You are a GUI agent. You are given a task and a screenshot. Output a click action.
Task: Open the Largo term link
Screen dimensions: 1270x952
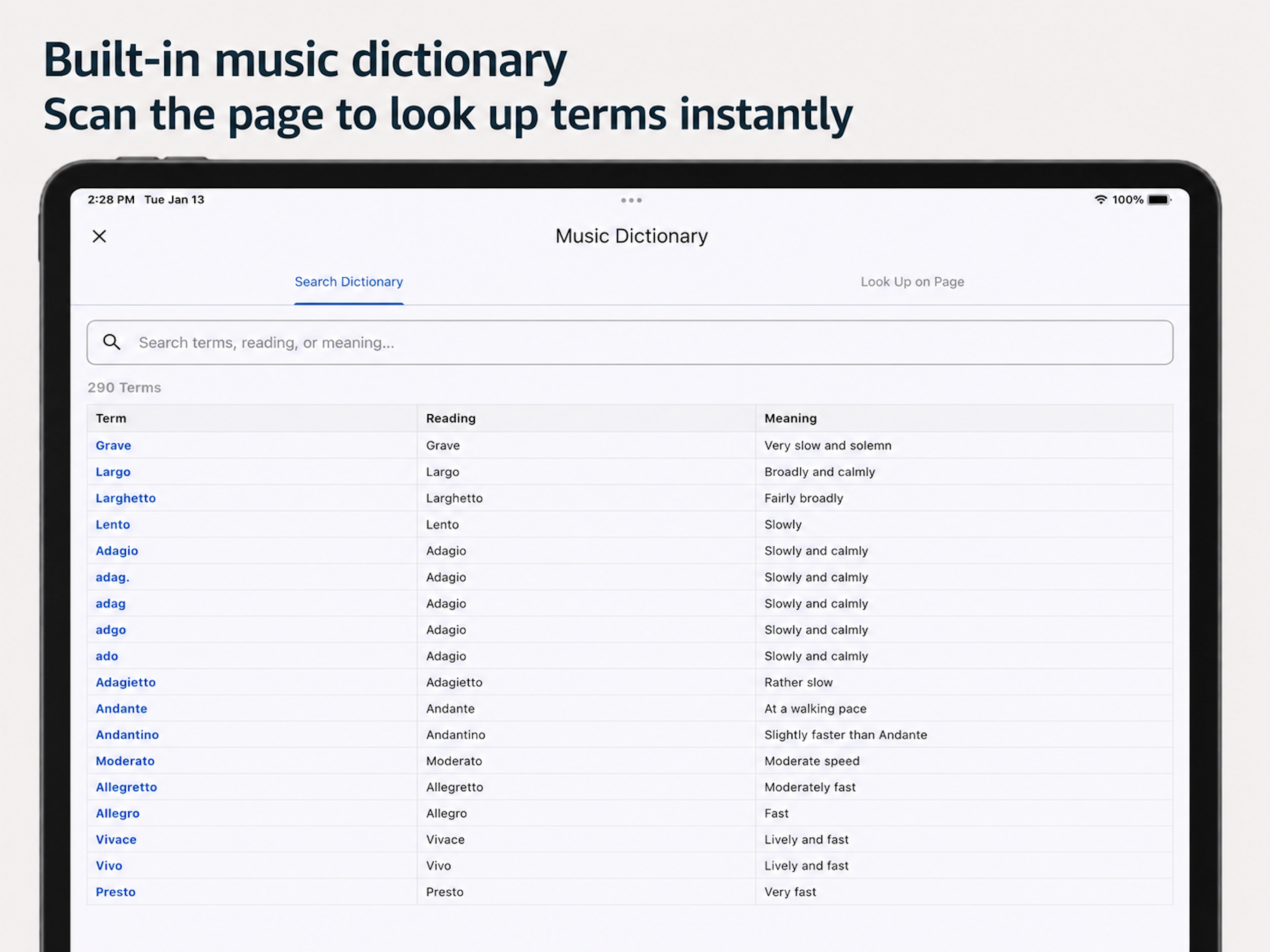(113, 472)
